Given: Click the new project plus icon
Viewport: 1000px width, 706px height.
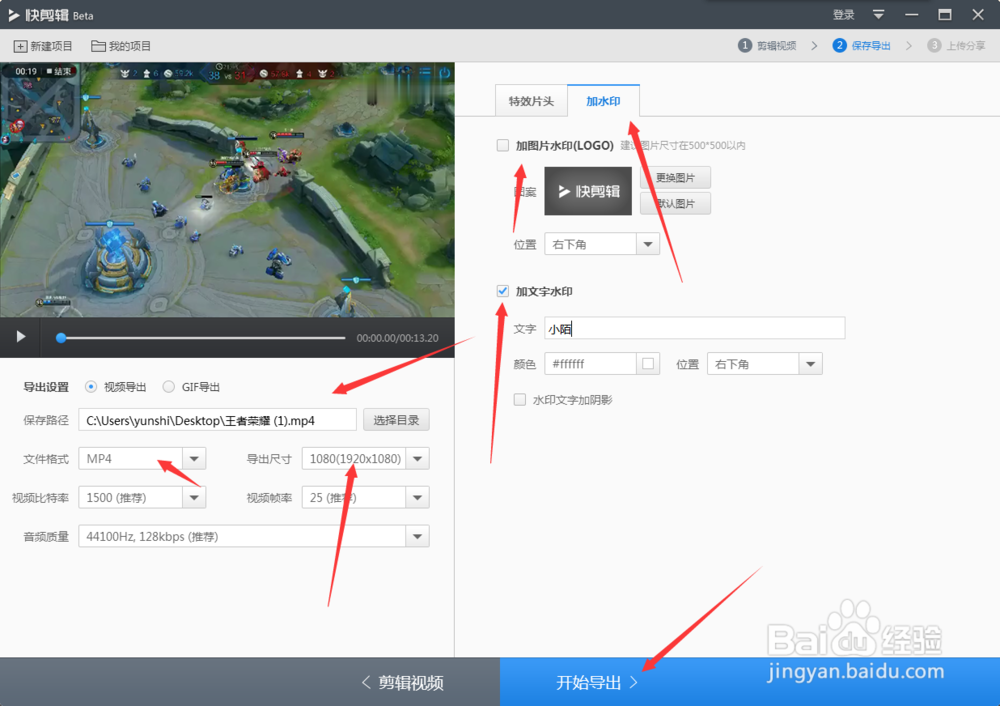Looking at the screenshot, I should pos(20,46).
